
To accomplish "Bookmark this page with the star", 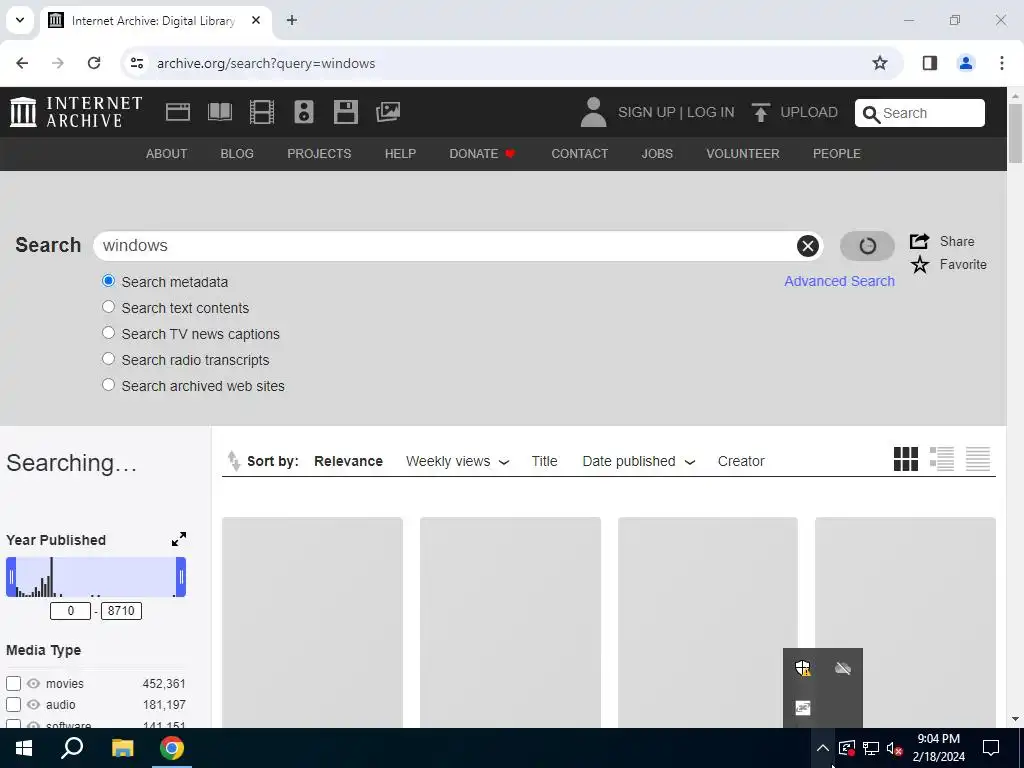I will point(880,63).
